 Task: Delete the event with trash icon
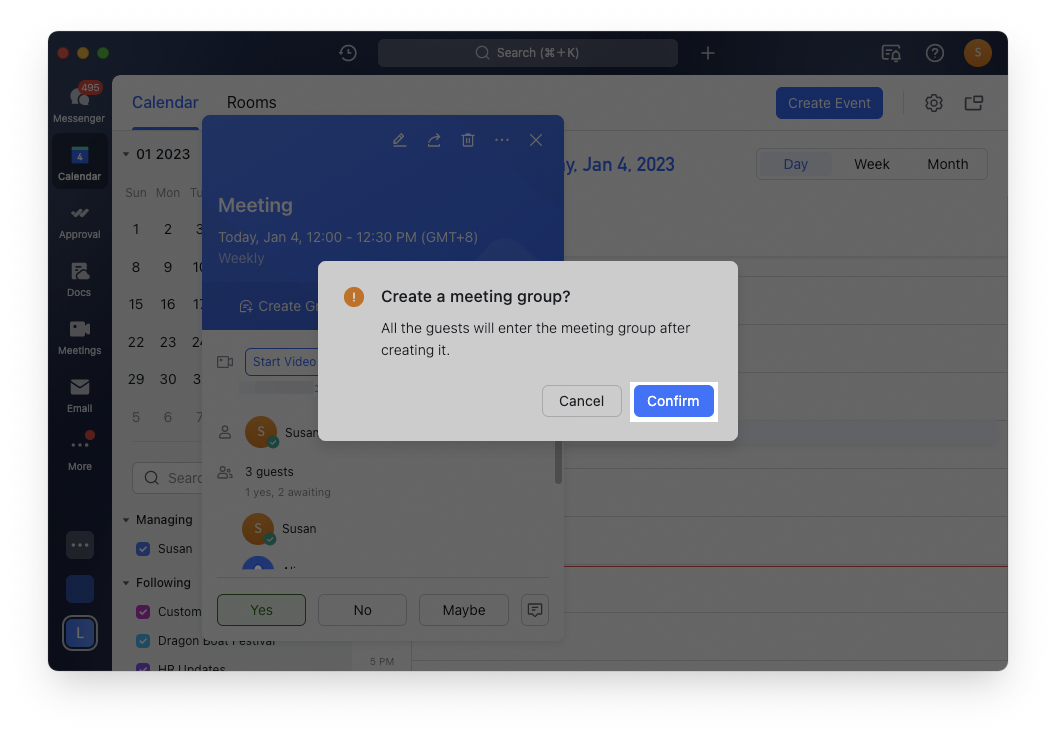point(468,140)
